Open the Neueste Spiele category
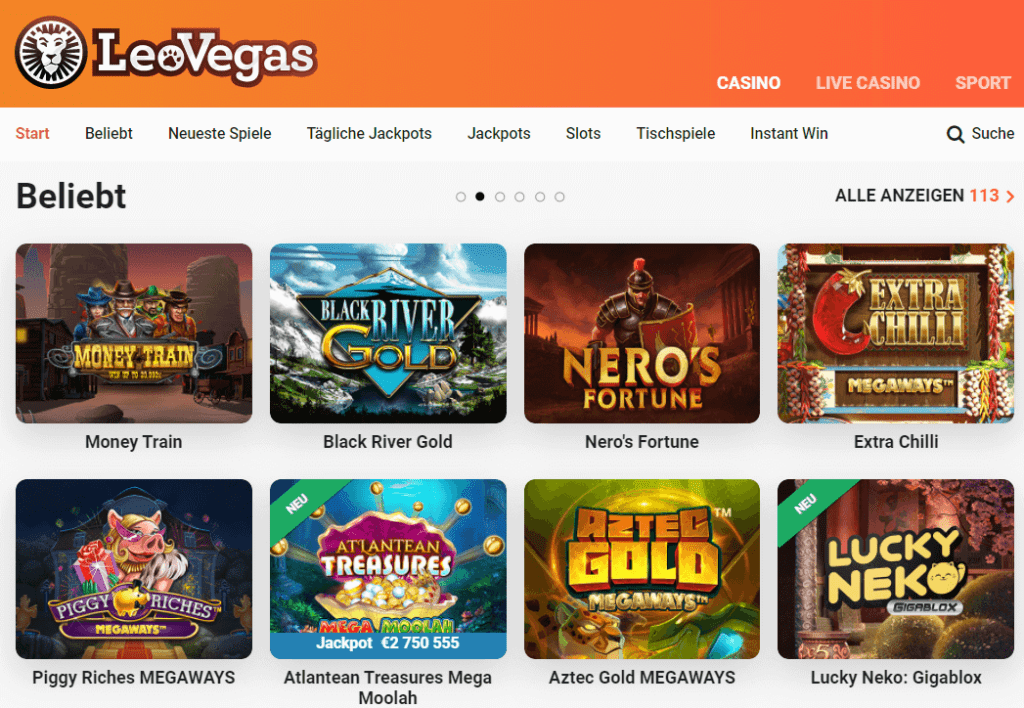 click(219, 134)
